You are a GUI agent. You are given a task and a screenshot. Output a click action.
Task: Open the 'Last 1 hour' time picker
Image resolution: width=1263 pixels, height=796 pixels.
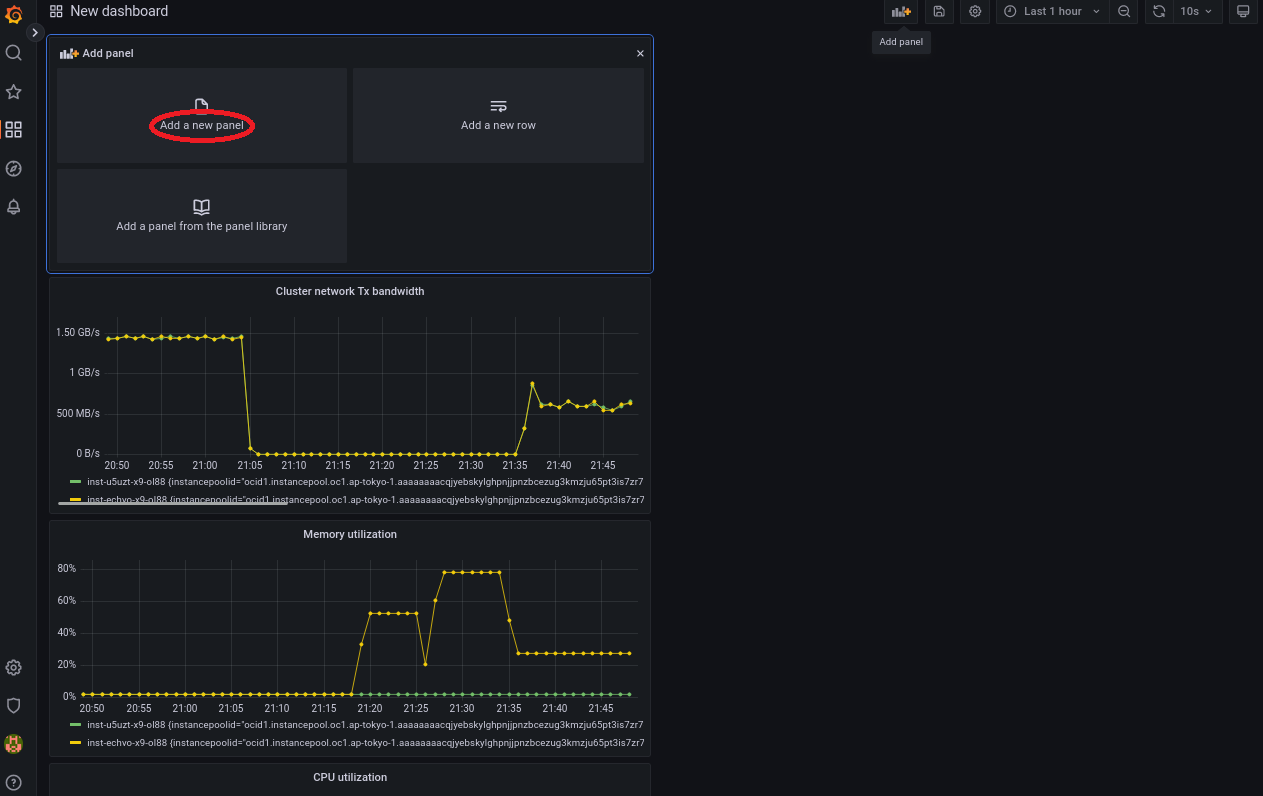1052,12
